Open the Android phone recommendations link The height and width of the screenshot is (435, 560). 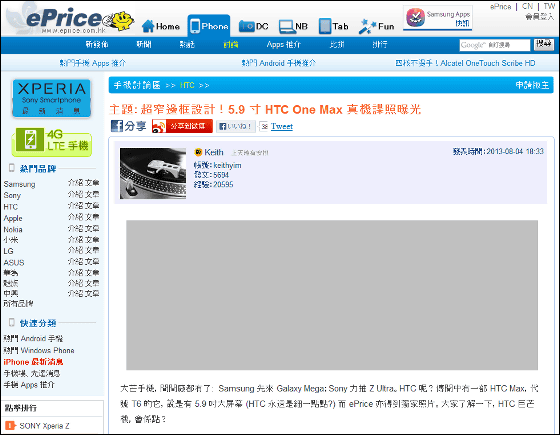[x=279, y=63]
